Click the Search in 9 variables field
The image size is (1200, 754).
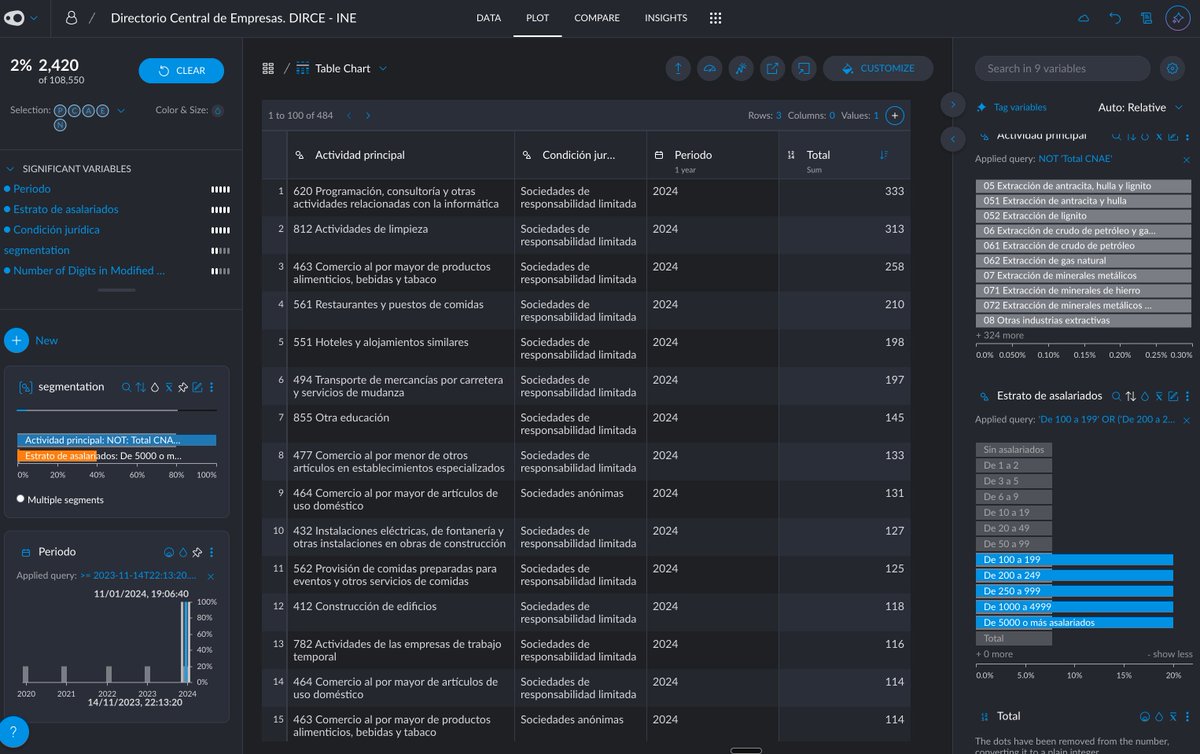(x=1063, y=68)
